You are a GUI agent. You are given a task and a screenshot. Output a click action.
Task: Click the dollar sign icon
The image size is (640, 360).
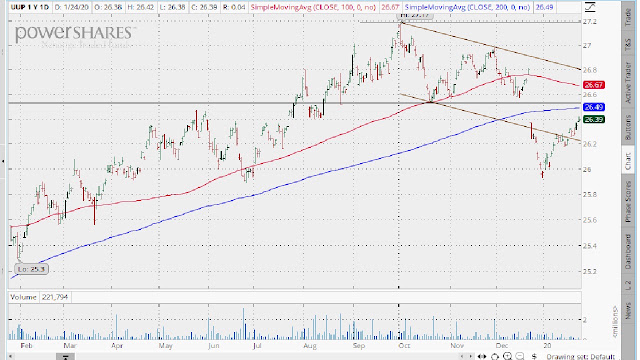(534, 356)
